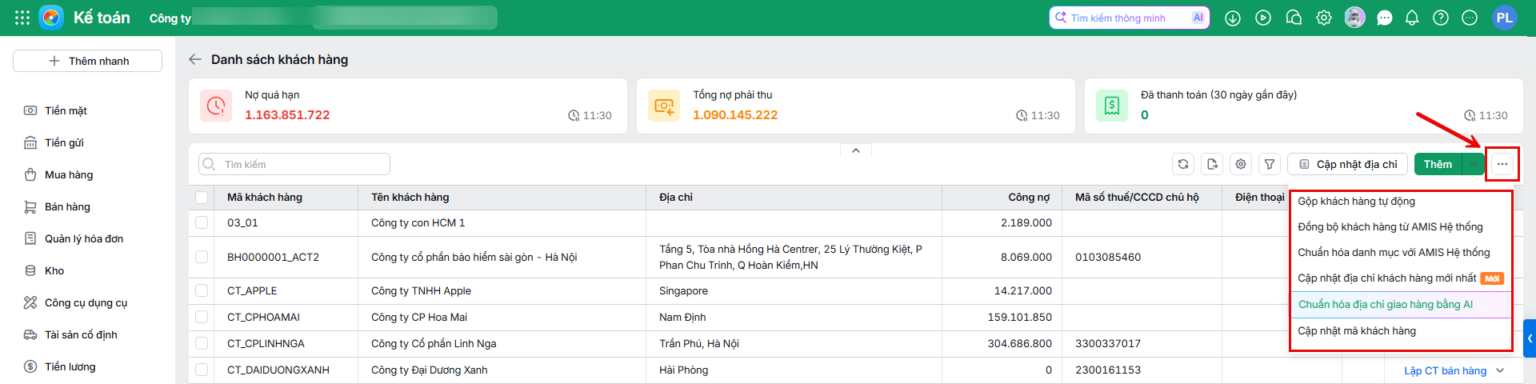This screenshot has width=1536, height=384.
Task: Tick the checkbox for row CT_APPLE
Action: (202, 291)
